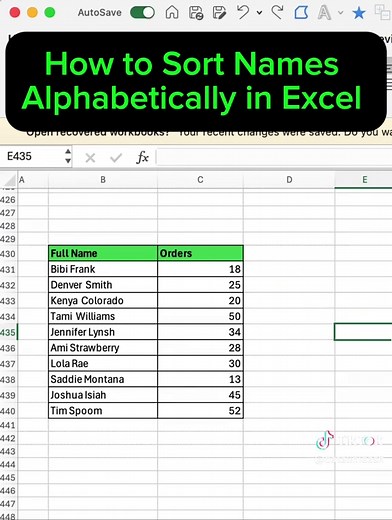Click cell with Tim Spoom
The image size is (392, 520).
103,411
